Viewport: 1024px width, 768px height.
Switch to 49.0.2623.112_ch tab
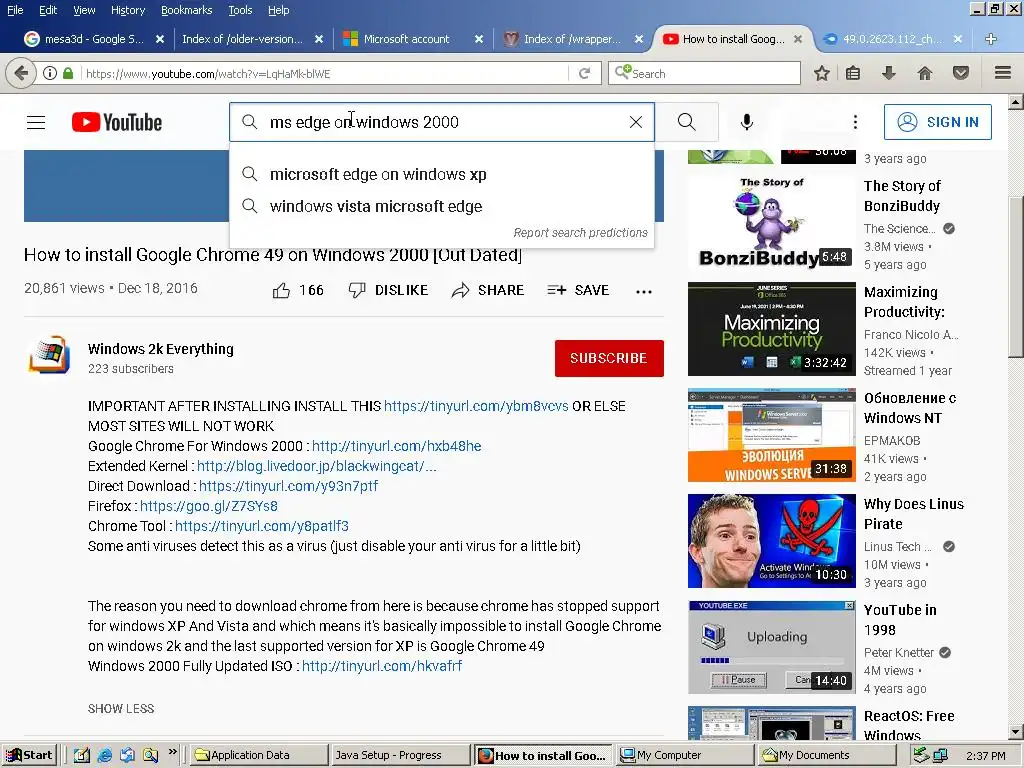click(892, 39)
